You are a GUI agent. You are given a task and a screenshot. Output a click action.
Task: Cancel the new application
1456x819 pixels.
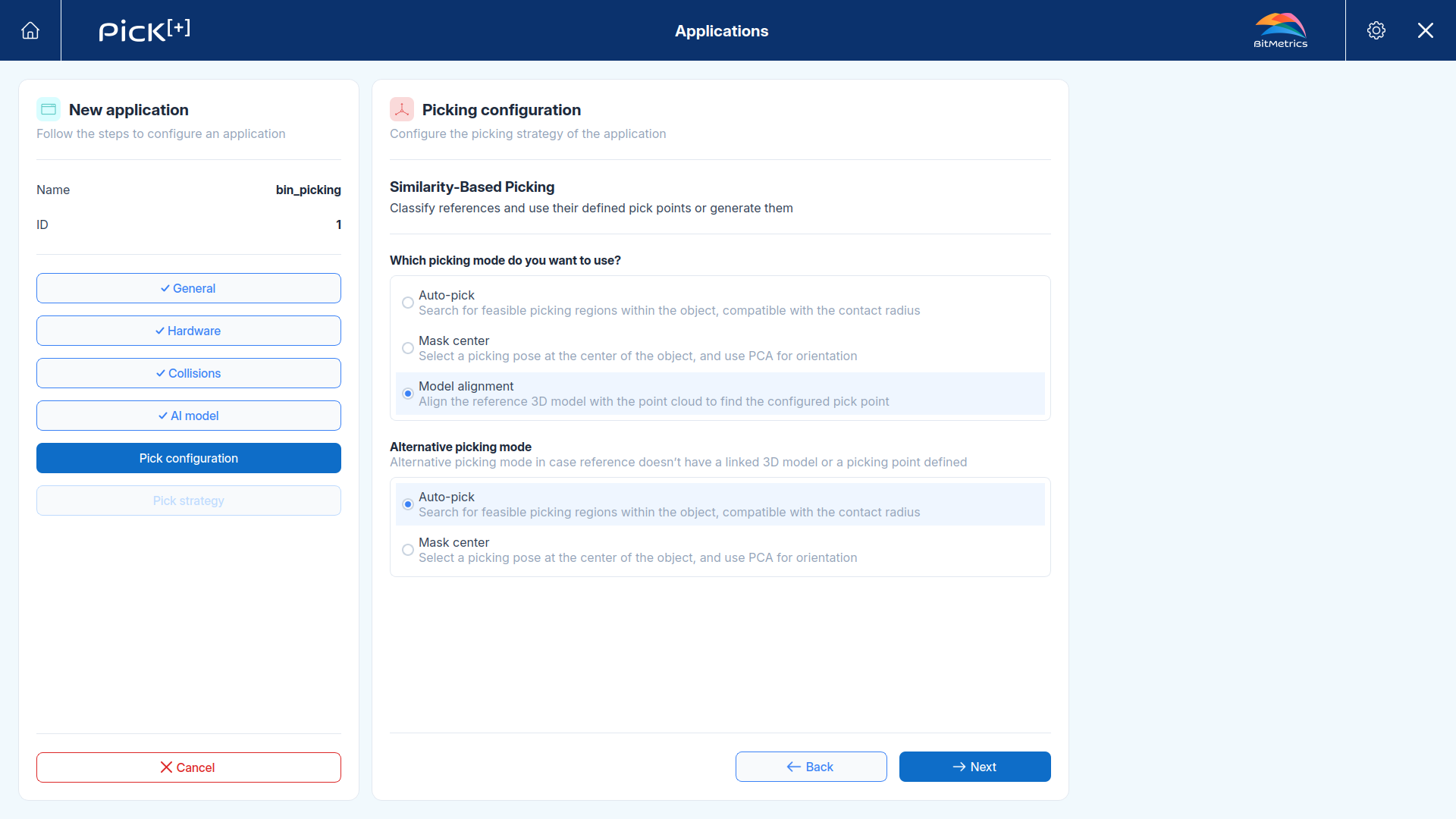[189, 767]
